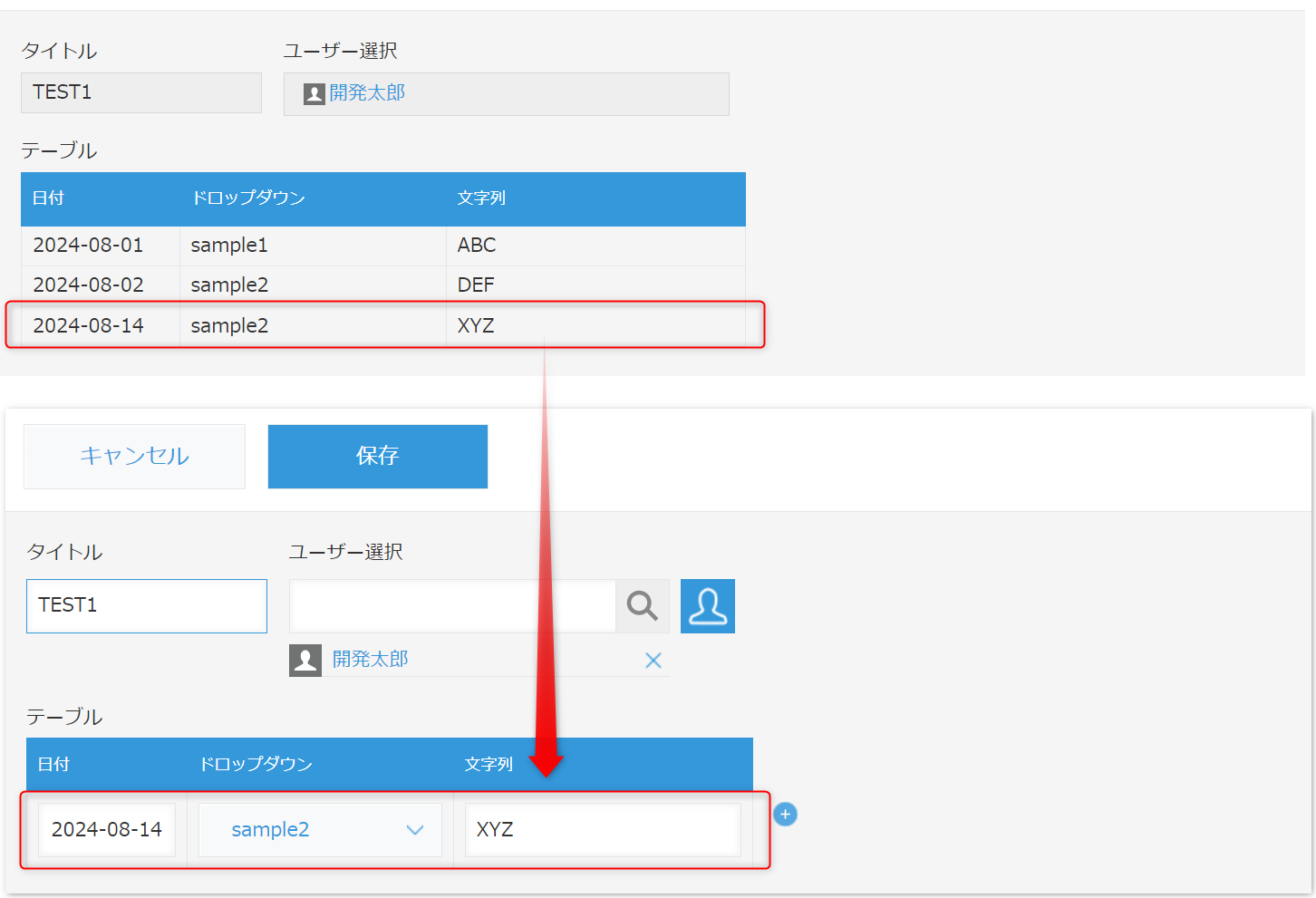Image resolution: width=1316 pixels, height=898 pixels.
Task: Click the XYZ cell in top table
Action: coord(595,325)
